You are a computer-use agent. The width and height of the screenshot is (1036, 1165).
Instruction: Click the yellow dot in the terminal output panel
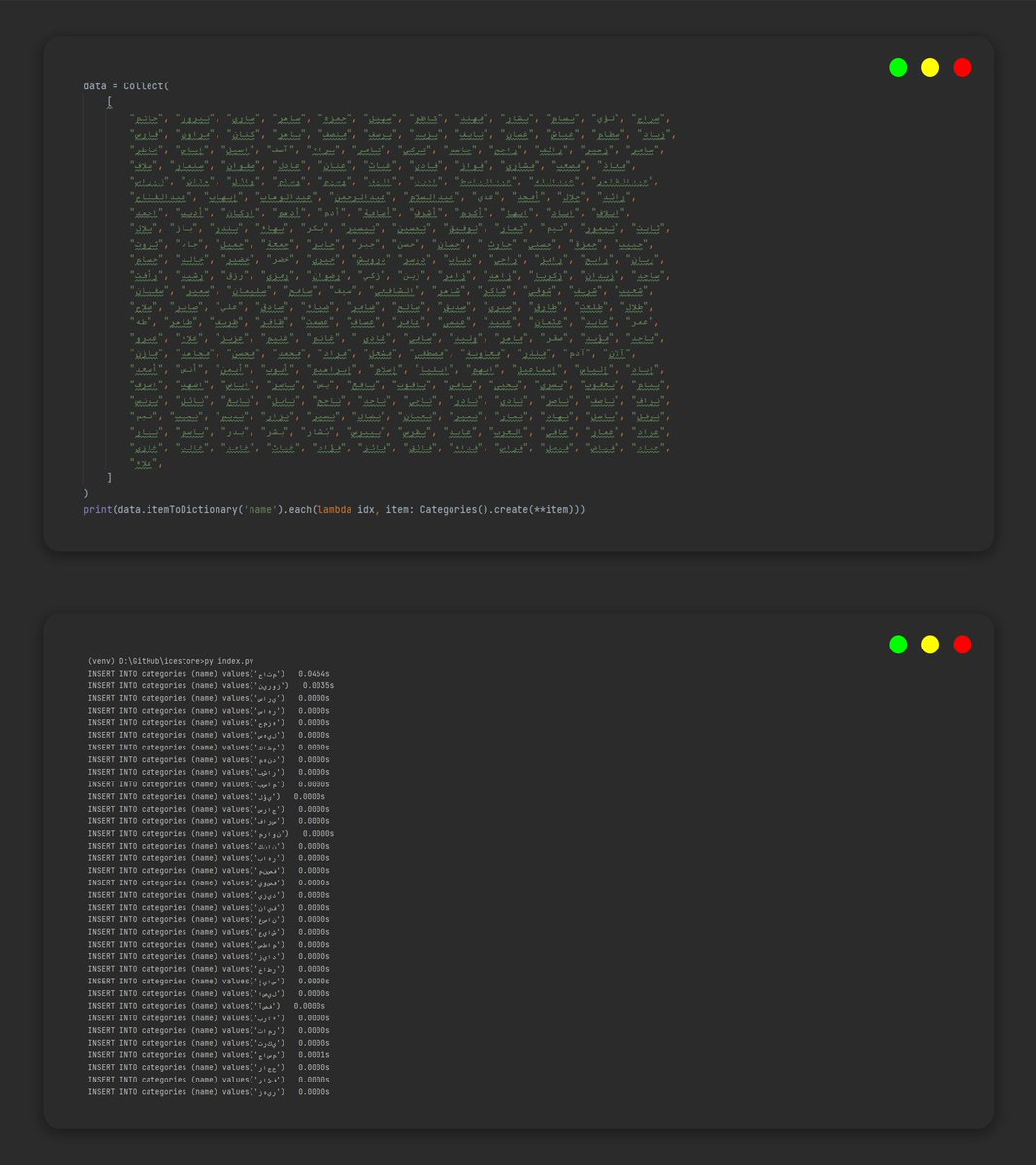pyautogui.click(x=930, y=644)
